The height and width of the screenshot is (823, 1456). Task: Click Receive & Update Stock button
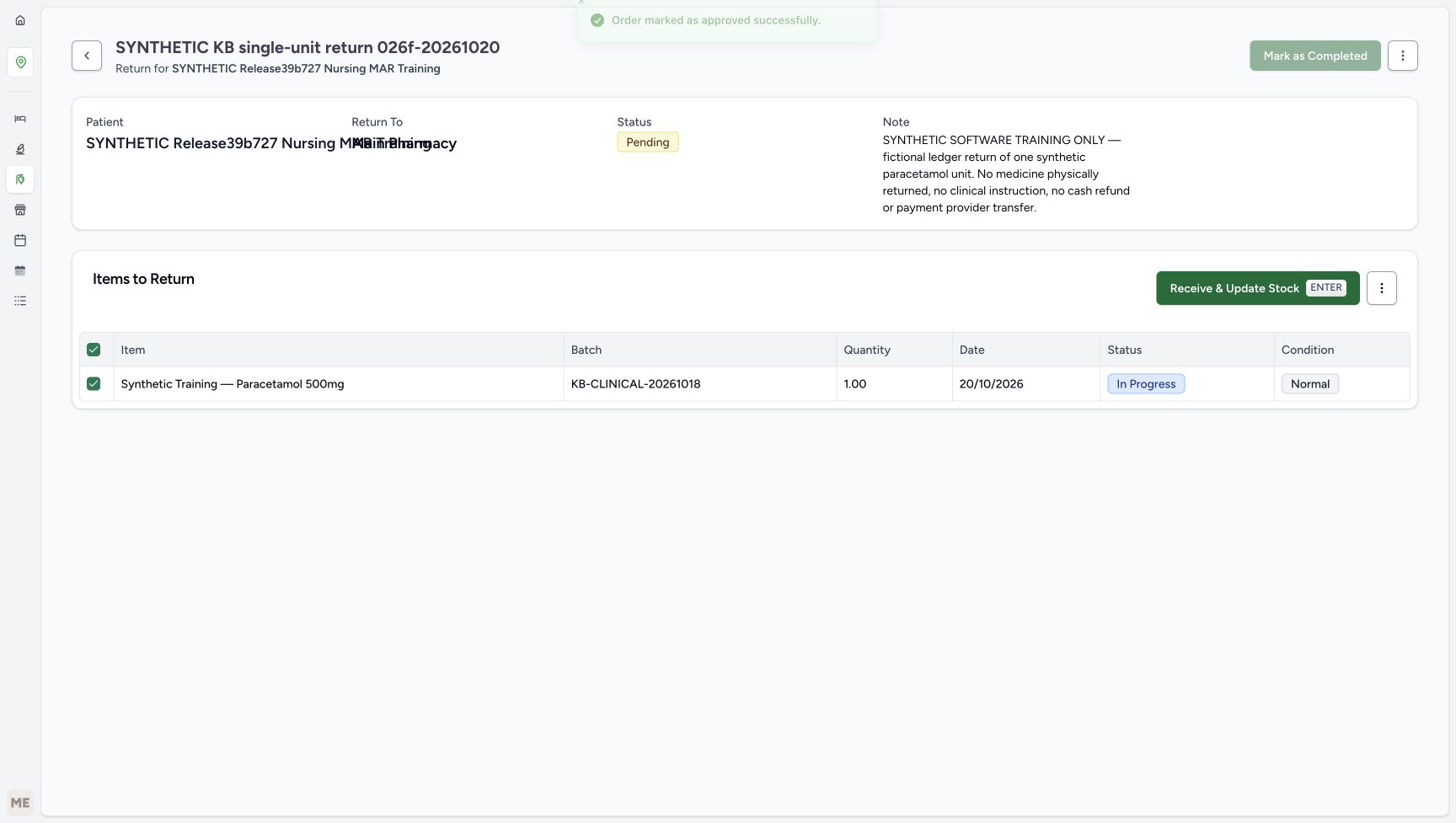click(x=1257, y=288)
